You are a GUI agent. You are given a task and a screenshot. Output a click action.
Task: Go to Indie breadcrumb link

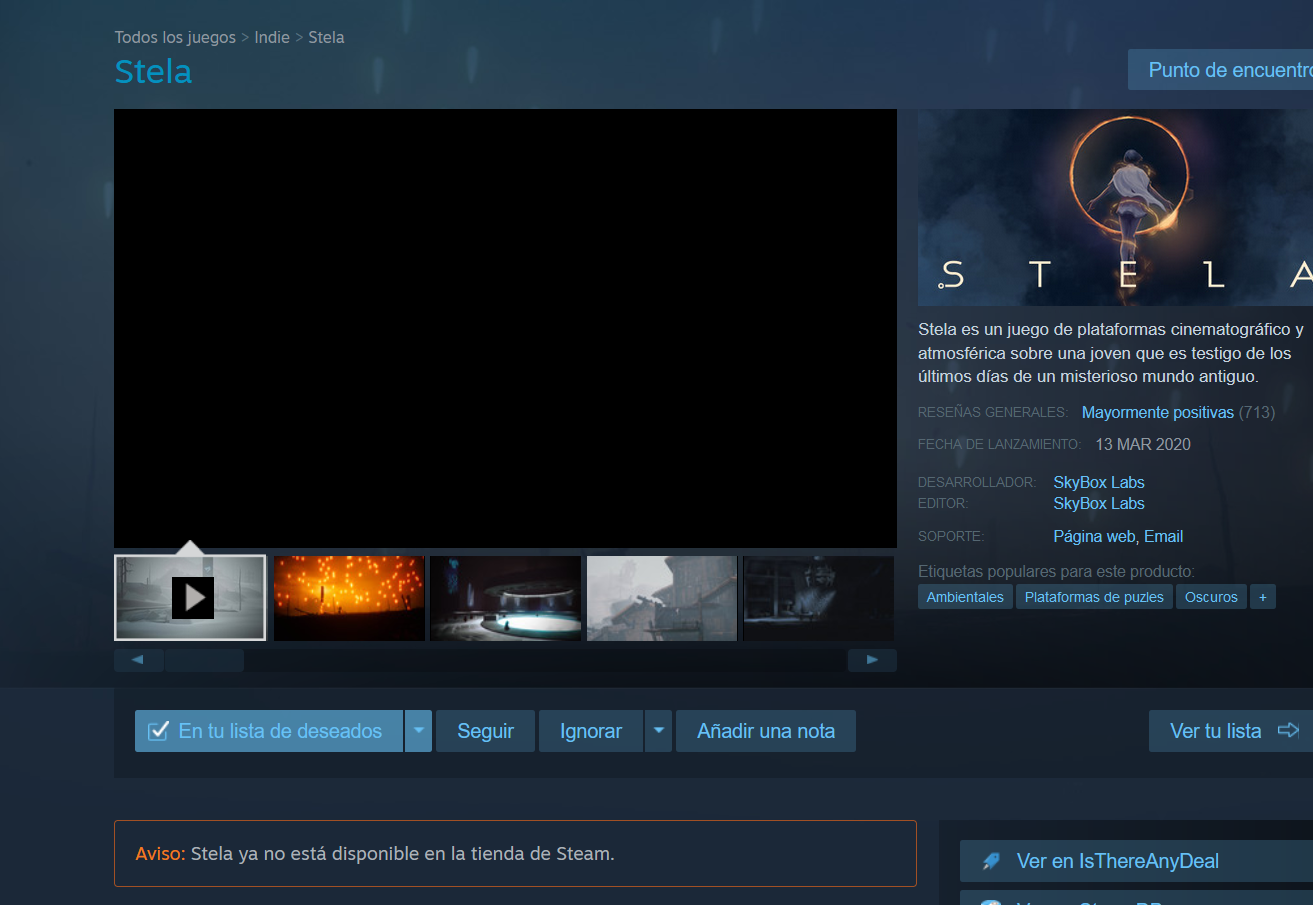point(272,37)
